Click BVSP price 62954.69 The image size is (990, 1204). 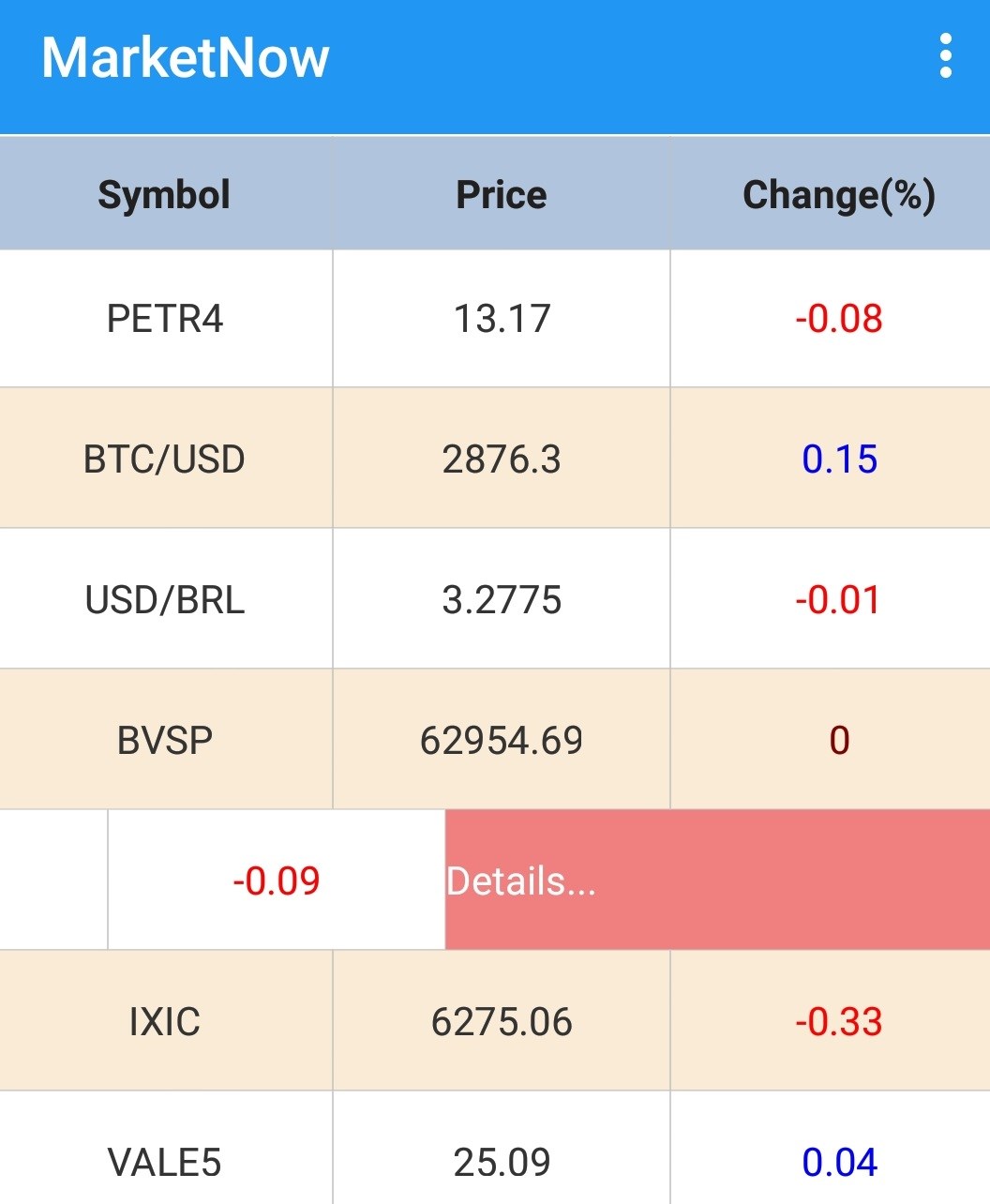pos(502,741)
